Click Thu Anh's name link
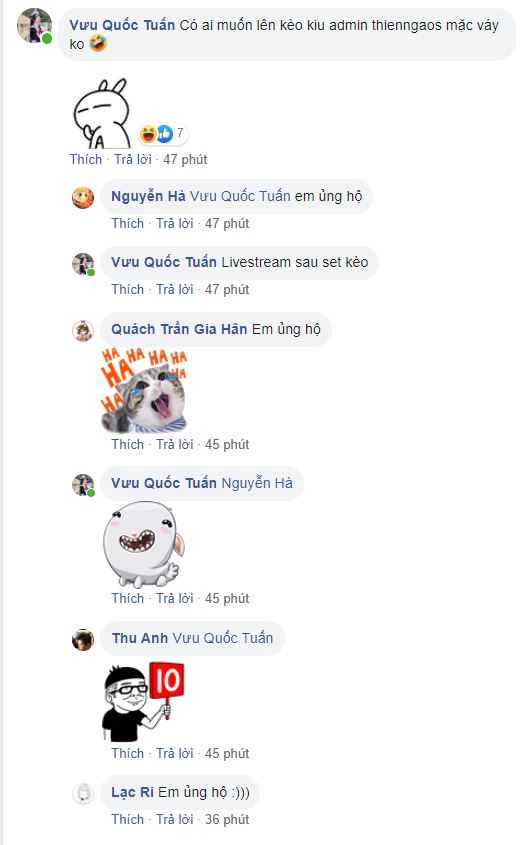The height and width of the screenshot is (845, 531). pos(140,638)
